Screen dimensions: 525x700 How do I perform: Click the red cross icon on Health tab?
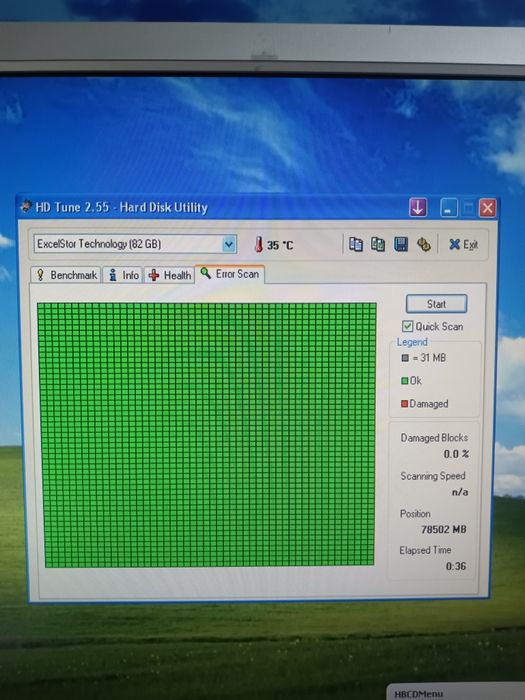tap(154, 275)
